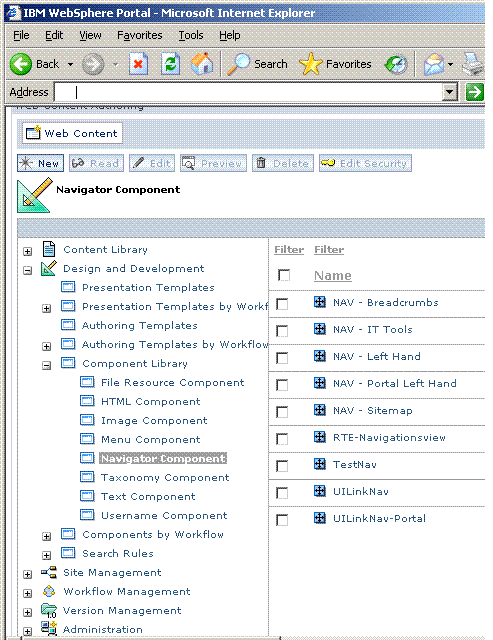Click the UILinkNav-Portal navigator icon
The image size is (493, 640).
tap(320, 518)
